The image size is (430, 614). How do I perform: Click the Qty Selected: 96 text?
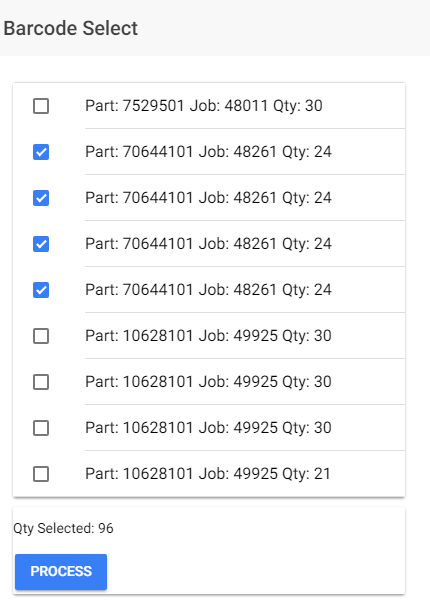(63, 528)
